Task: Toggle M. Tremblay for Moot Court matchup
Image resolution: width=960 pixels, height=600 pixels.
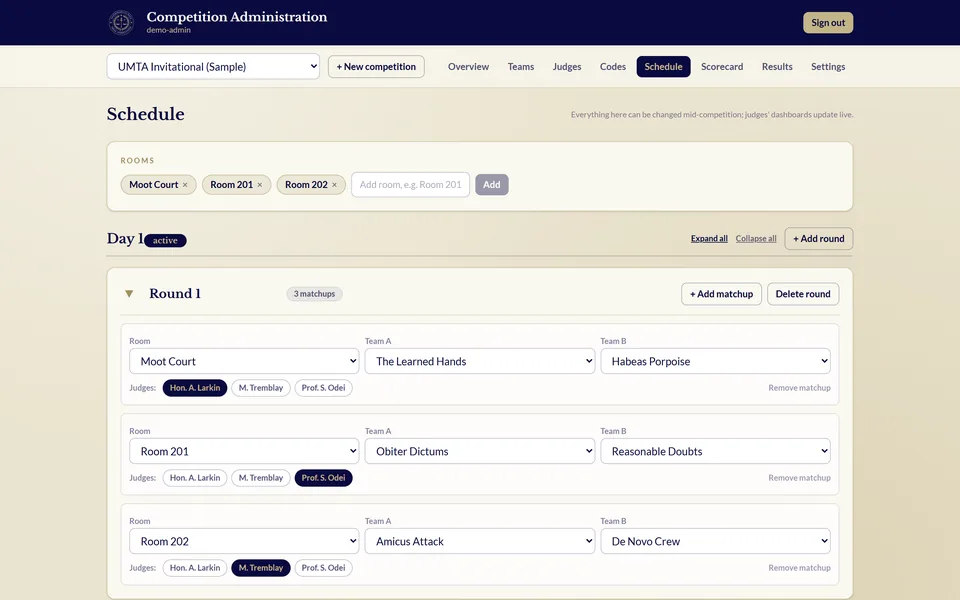Action: coord(261,388)
